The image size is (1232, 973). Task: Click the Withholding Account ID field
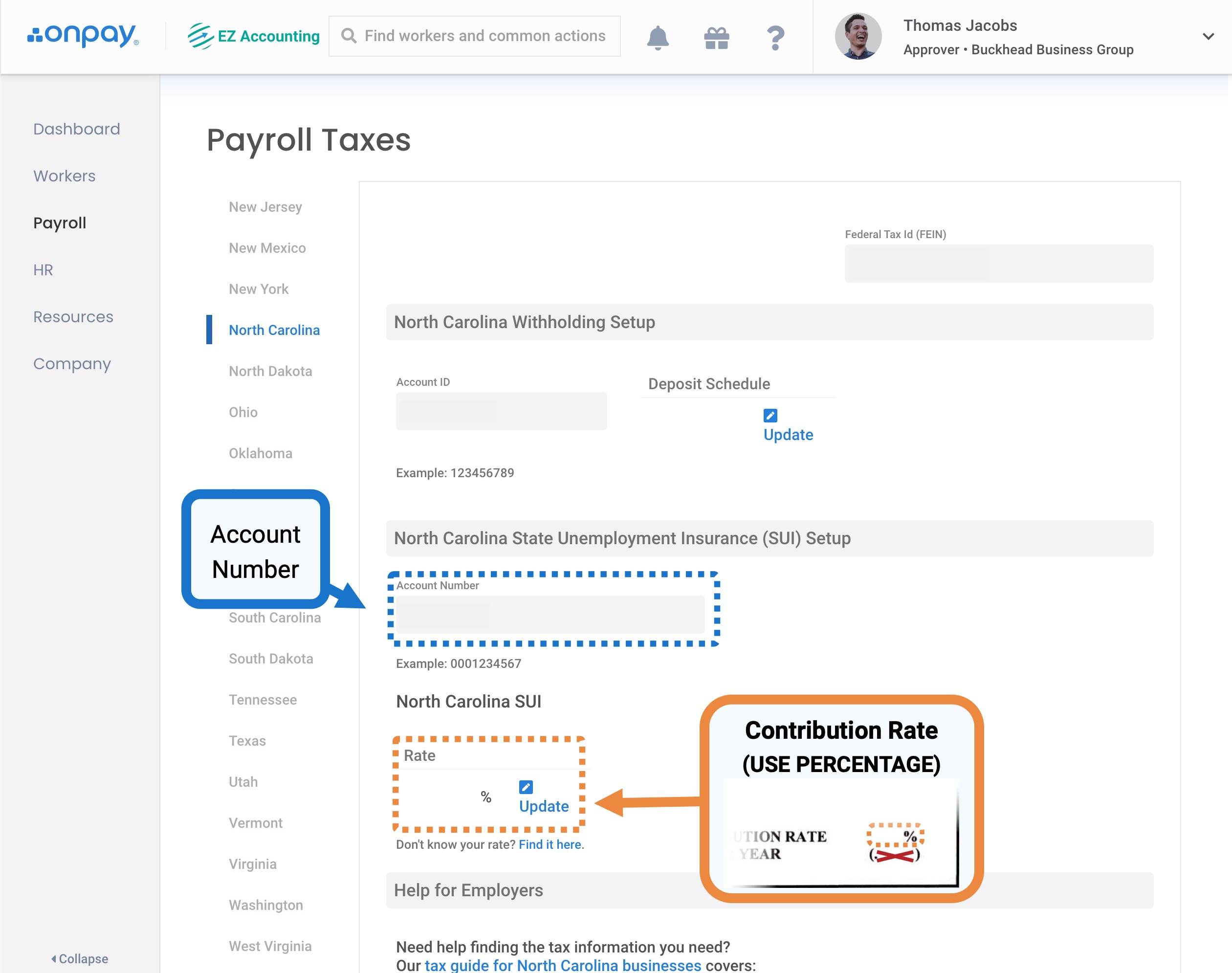click(501, 411)
